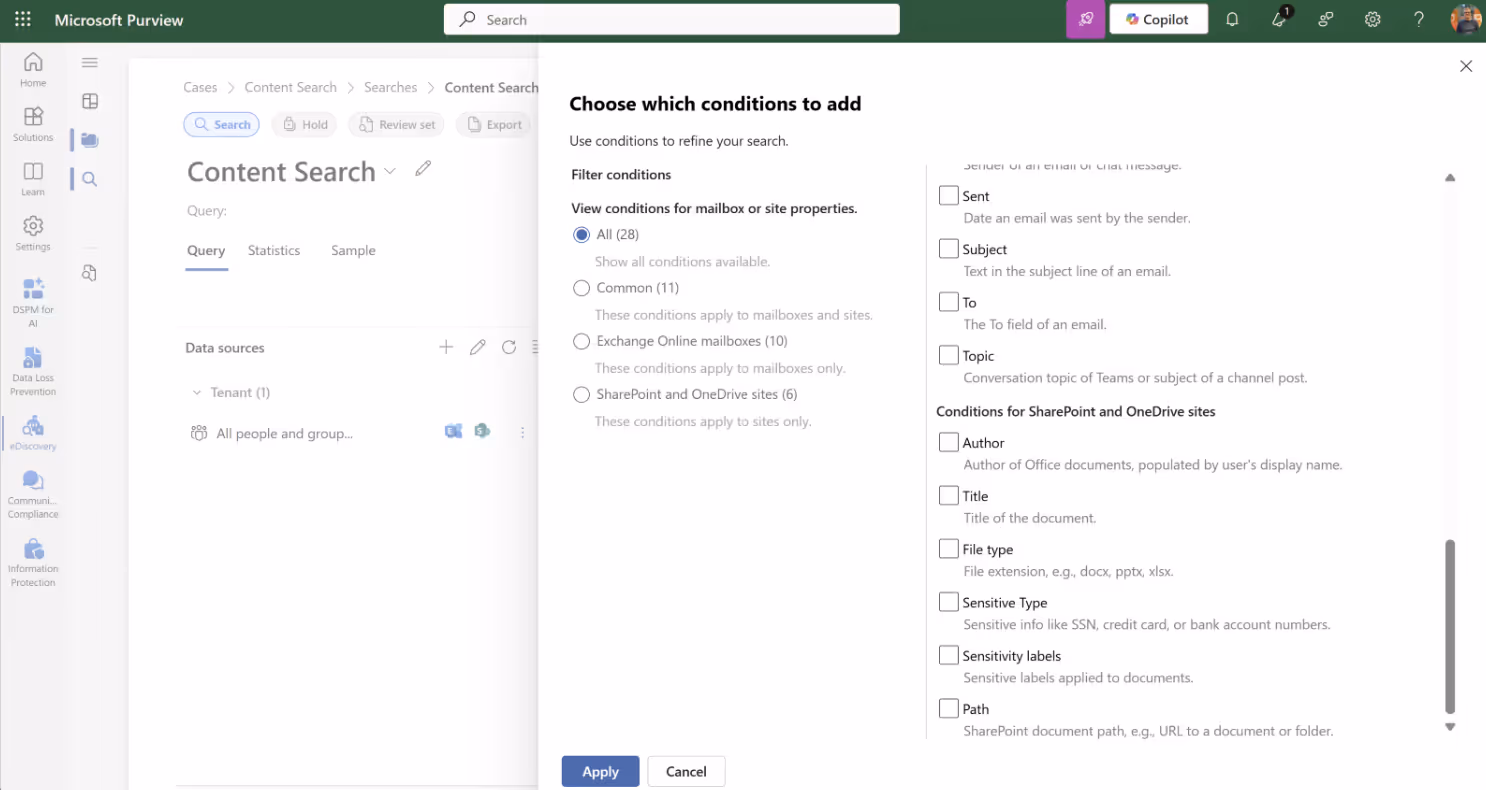Click the pencil icon beside Content Search title
The height and width of the screenshot is (790, 1486).
pyautogui.click(x=423, y=168)
